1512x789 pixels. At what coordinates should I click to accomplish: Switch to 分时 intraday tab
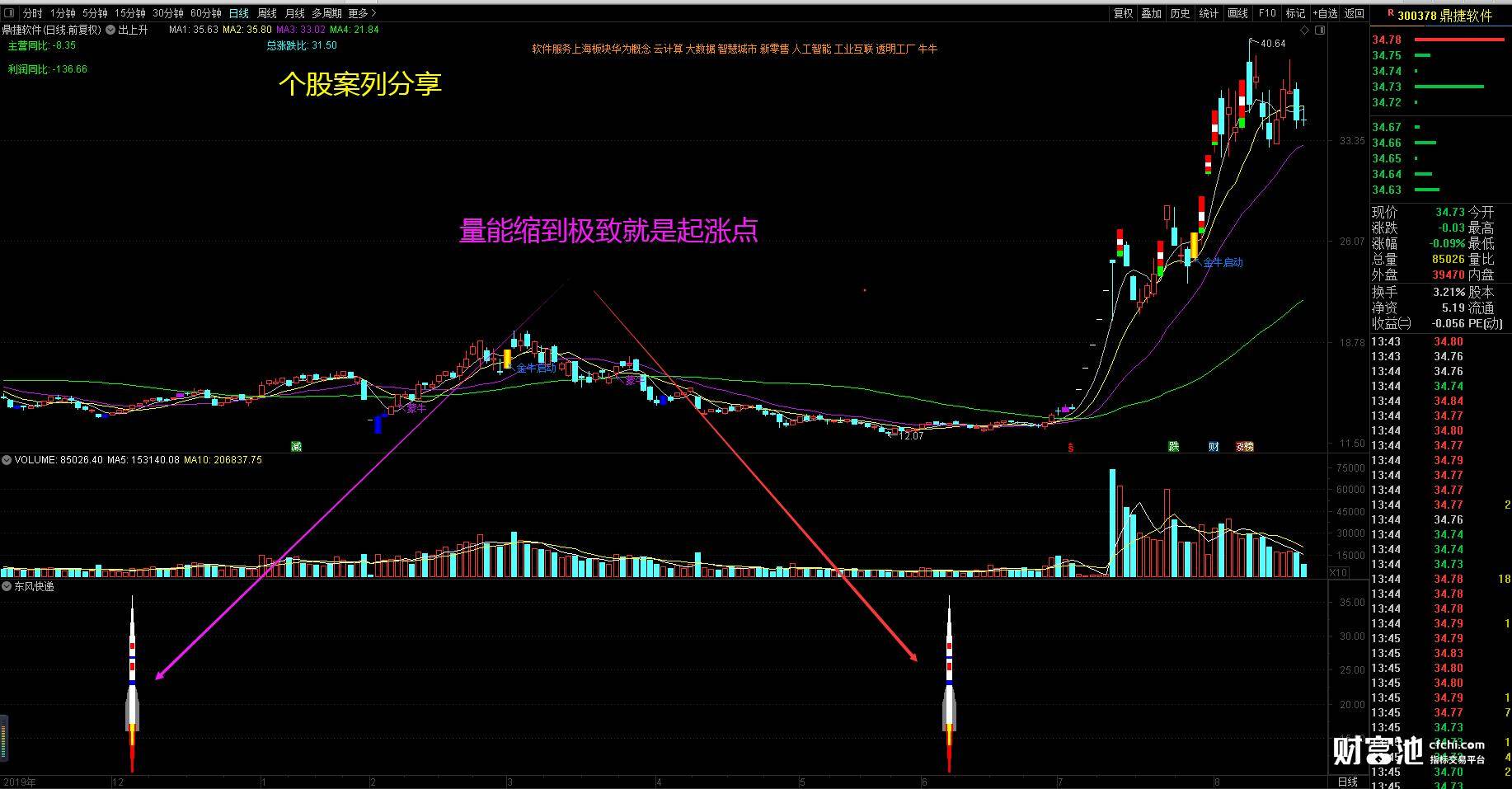(x=32, y=13)
